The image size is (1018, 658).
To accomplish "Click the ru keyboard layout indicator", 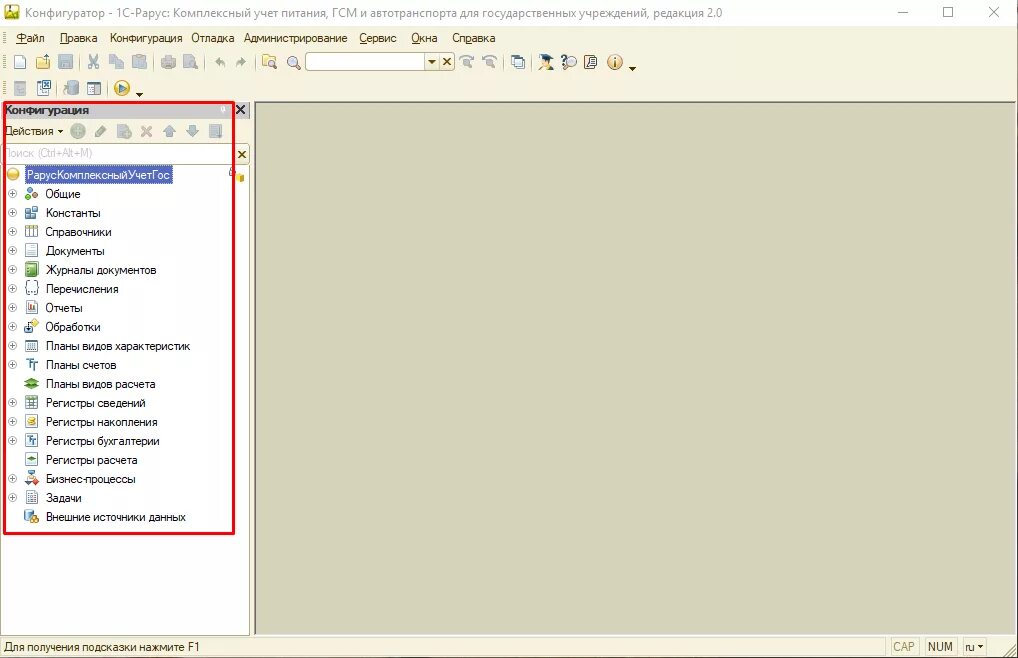I will point(974,647).
